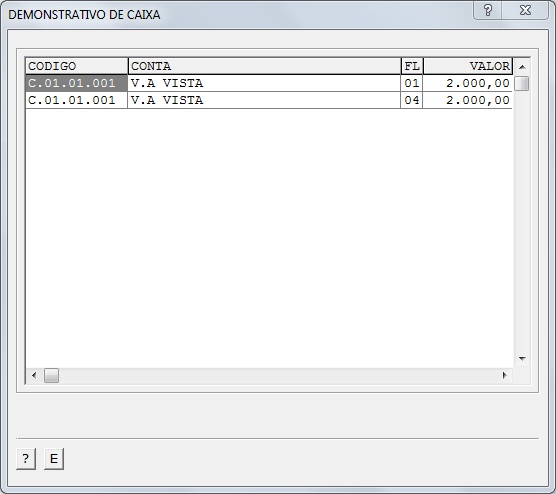Click FL value 04

(x=412, y=100)
